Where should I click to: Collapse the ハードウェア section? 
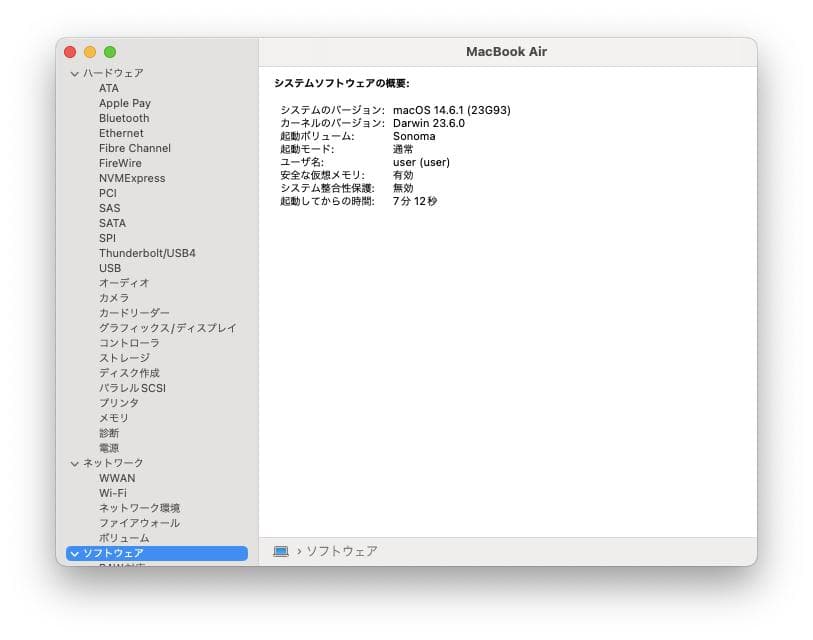[x=73, y=73]
